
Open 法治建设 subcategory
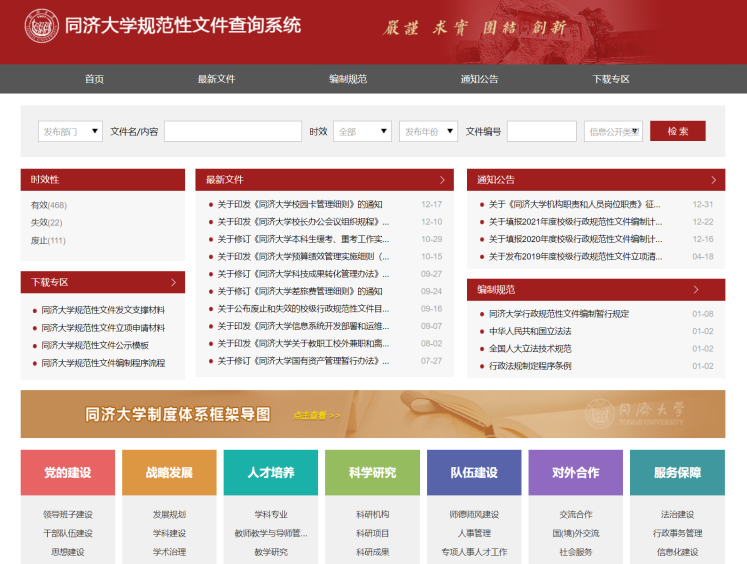pyautogui.click(x=677, y=514)
